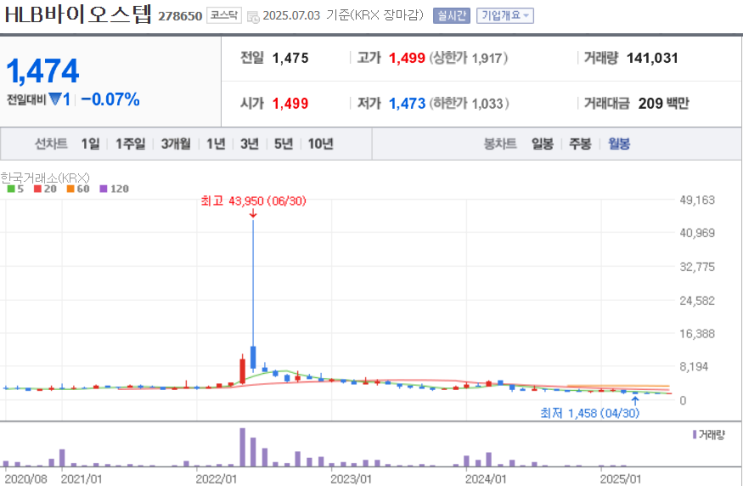Click the 고가 1,499 value
The height and width of the screenshot is (486, 743).
(x=407, y=58)
